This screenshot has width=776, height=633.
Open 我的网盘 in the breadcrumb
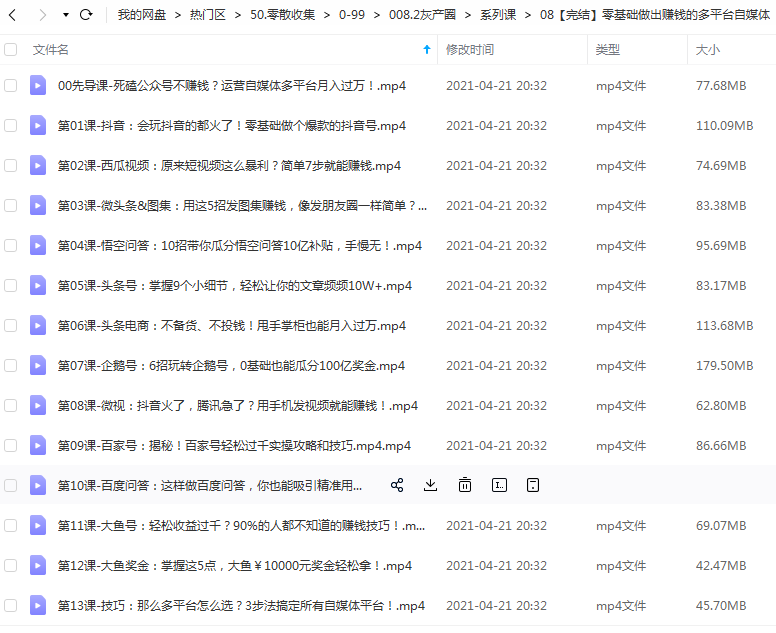(142, 15)
